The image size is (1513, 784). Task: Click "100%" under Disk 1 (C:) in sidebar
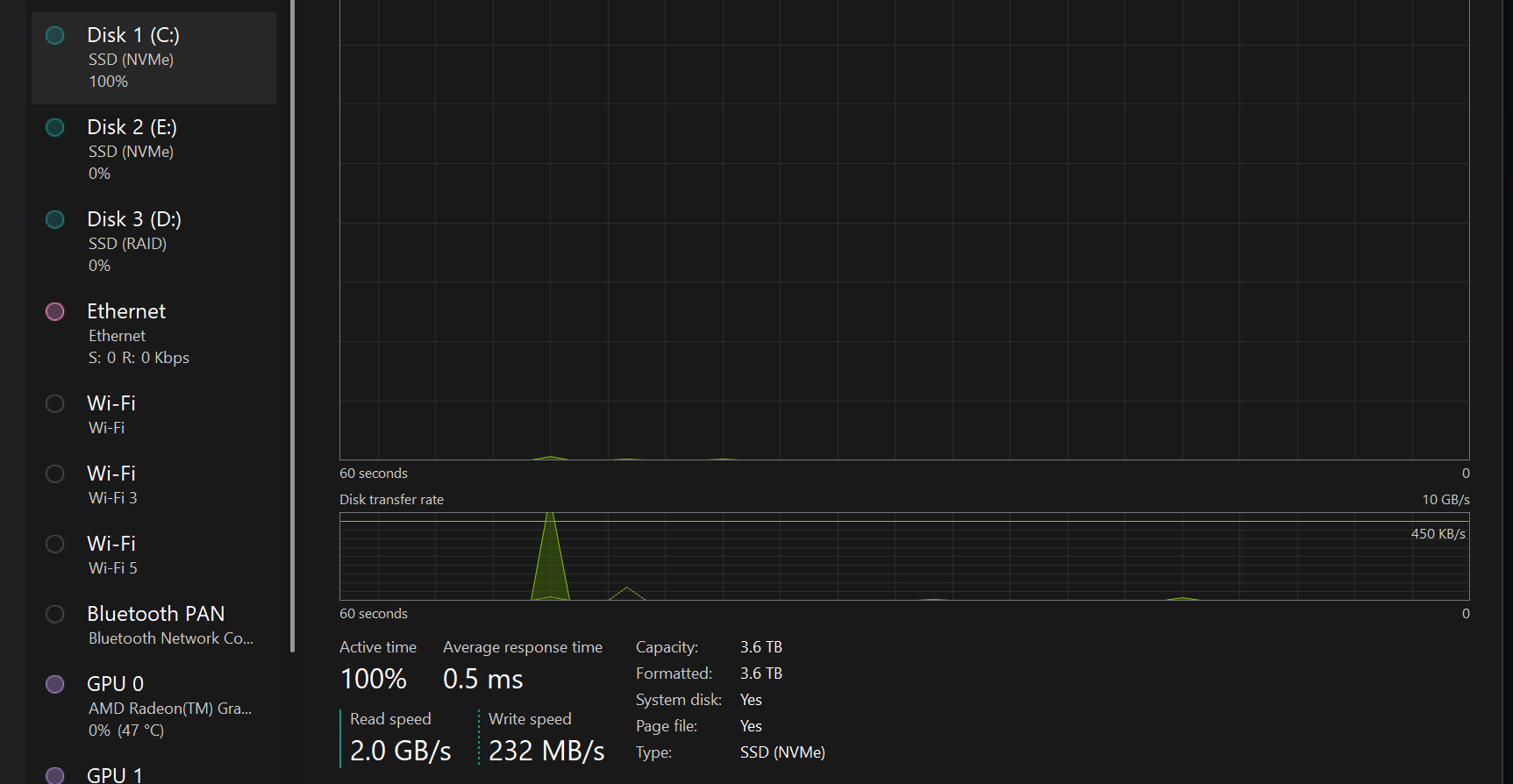pos(108,82)
